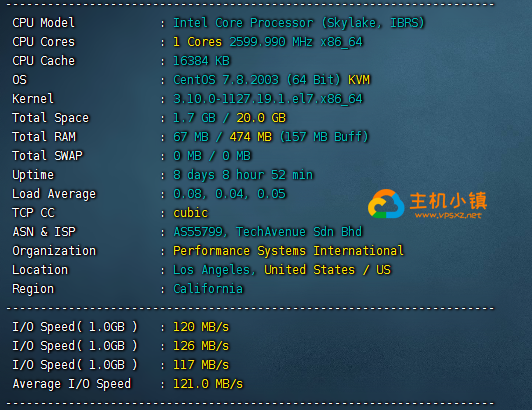Select "Los Angeles, United States / US"
The image size is (532, 410).
[282, 270]
